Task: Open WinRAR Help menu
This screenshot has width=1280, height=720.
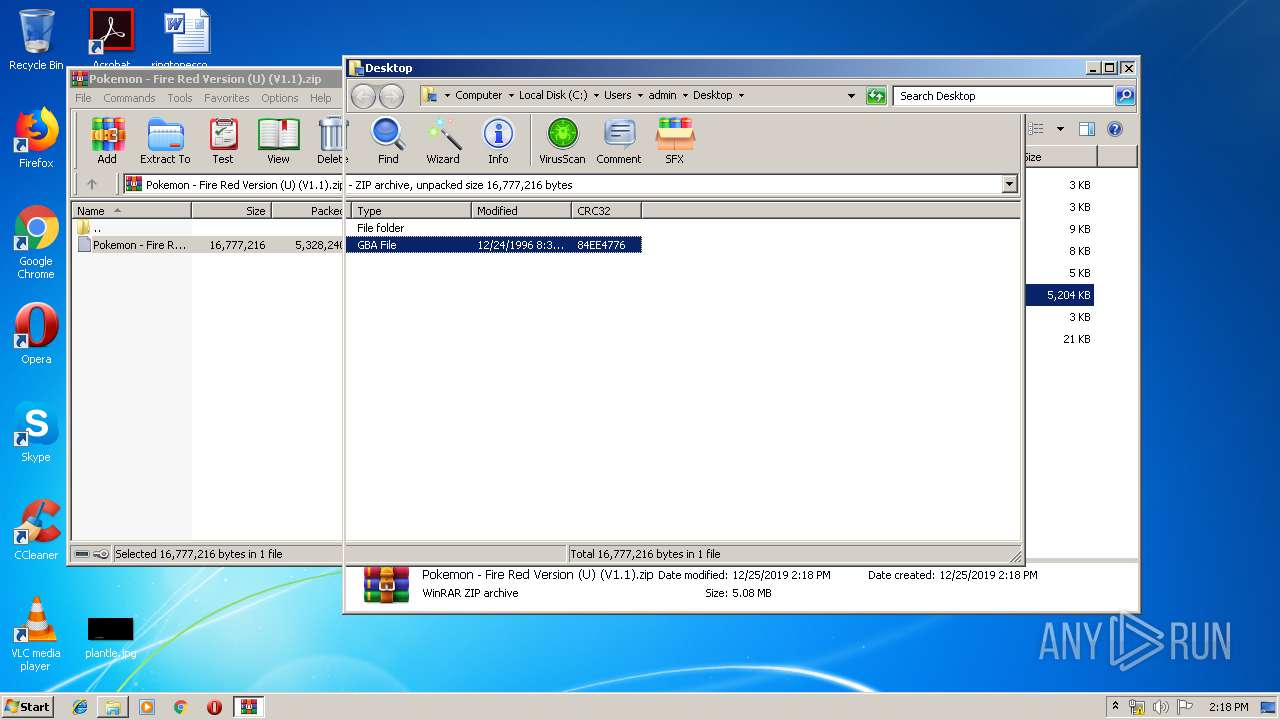Action: tap(320, 98)
